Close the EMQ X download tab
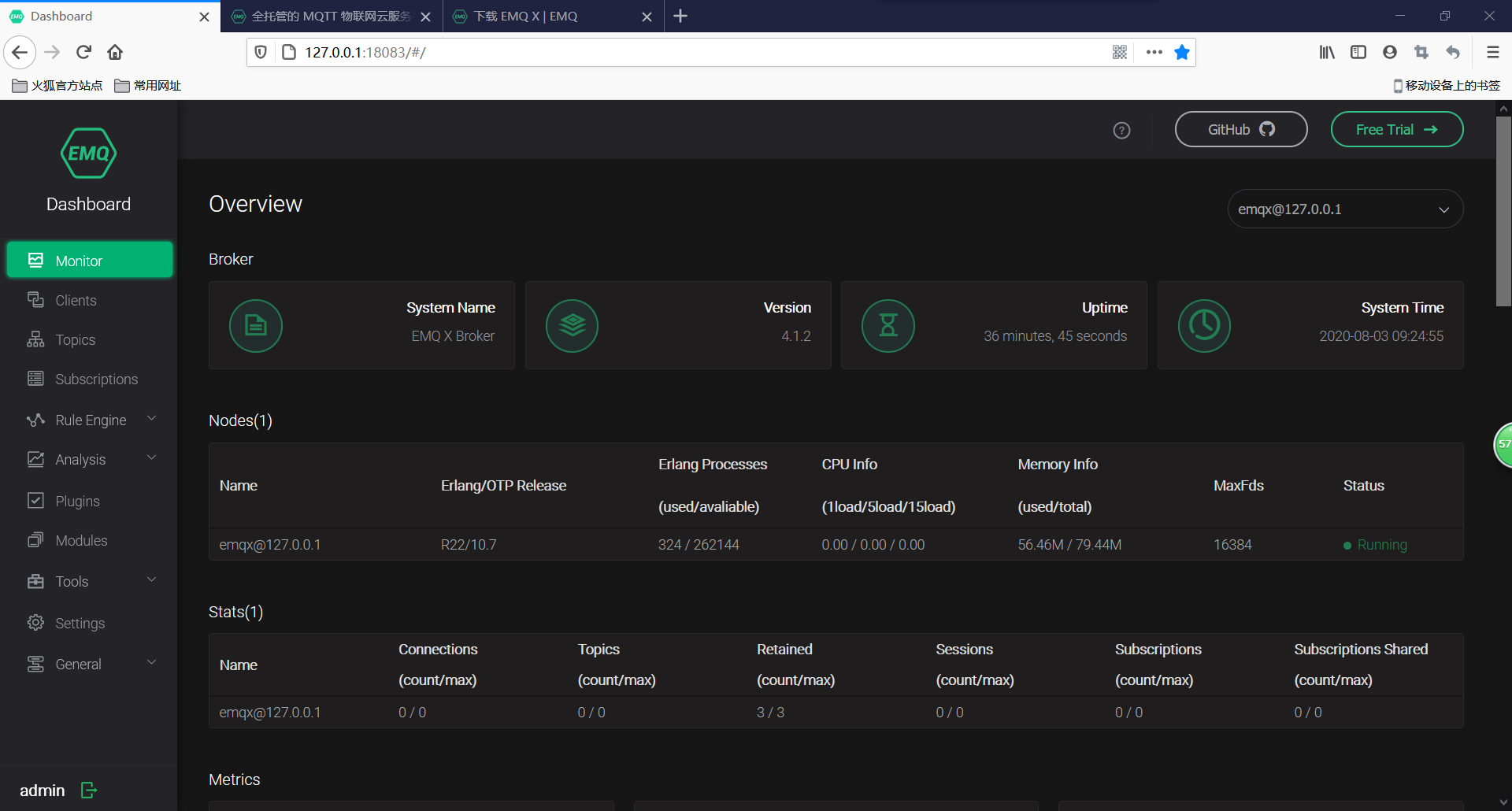 coord(647,17)
